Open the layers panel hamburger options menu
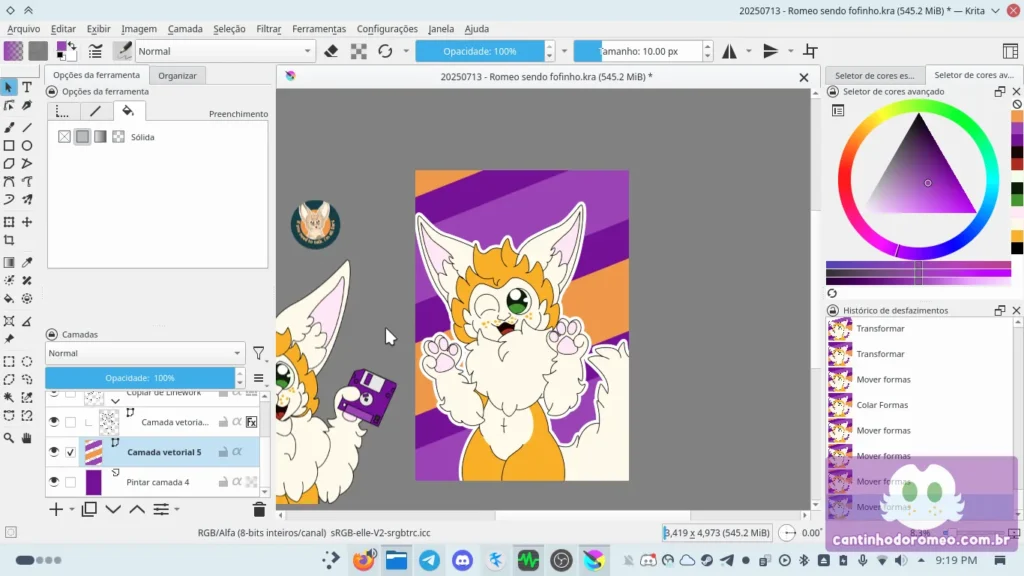Image resolution: width=1024 pixels, height=576 pixels. (x=259, y=378)
